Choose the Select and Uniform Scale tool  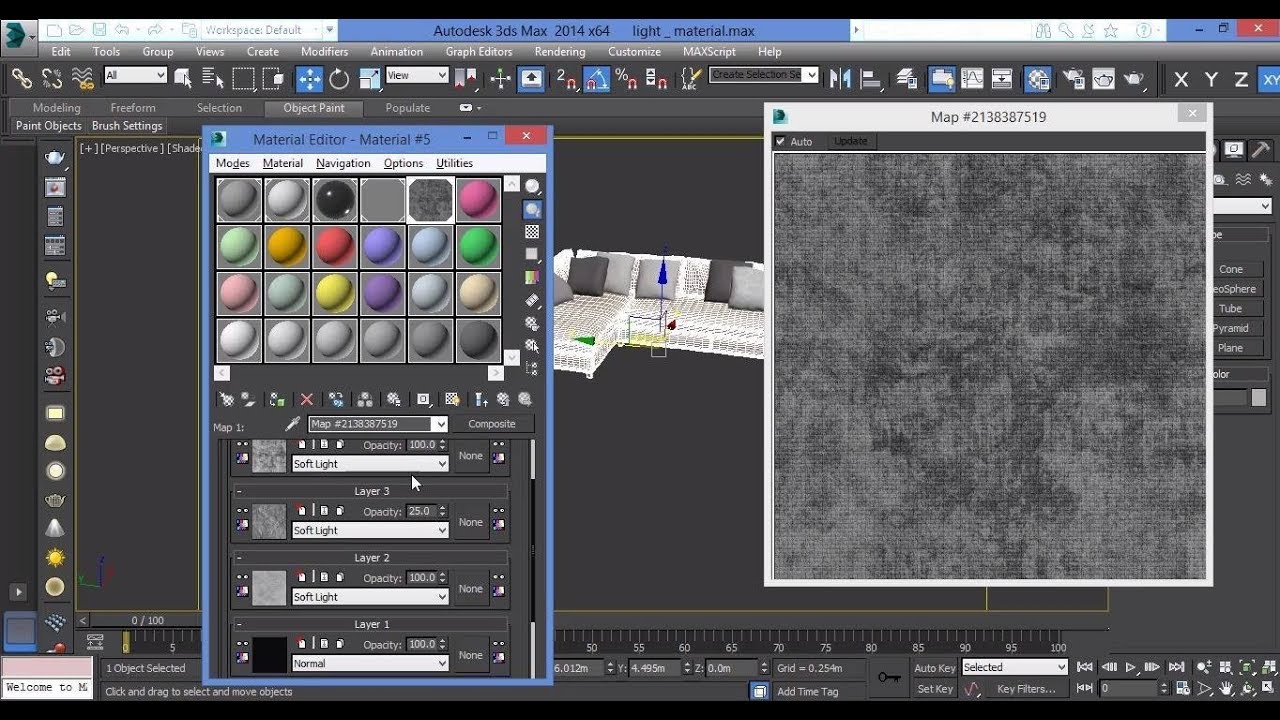[370, 78]
